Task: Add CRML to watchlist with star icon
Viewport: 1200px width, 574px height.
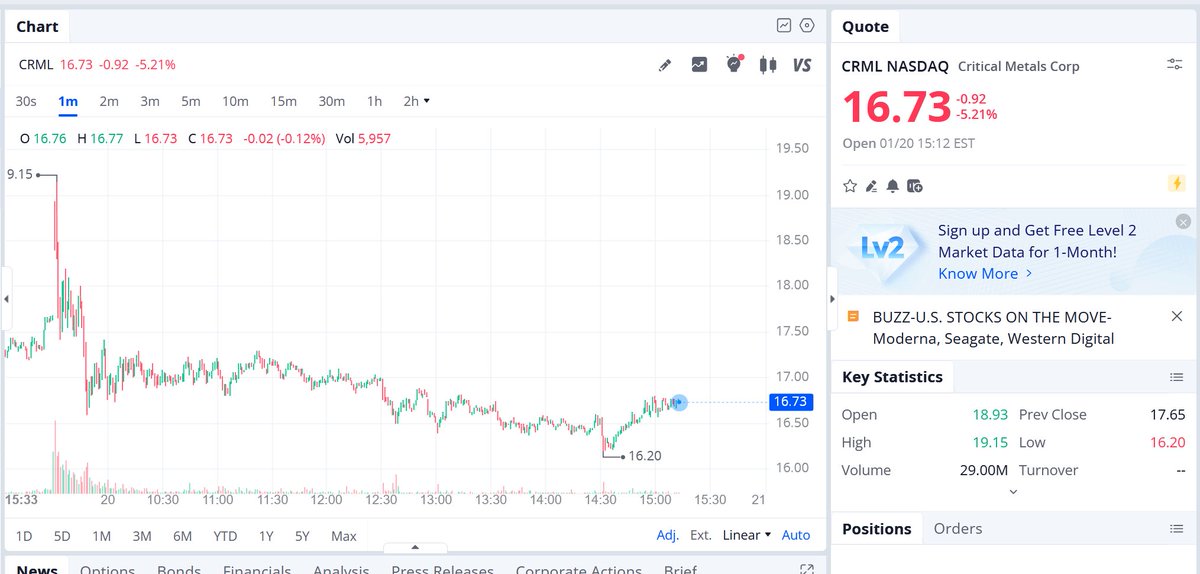Action: coord(850,186)
